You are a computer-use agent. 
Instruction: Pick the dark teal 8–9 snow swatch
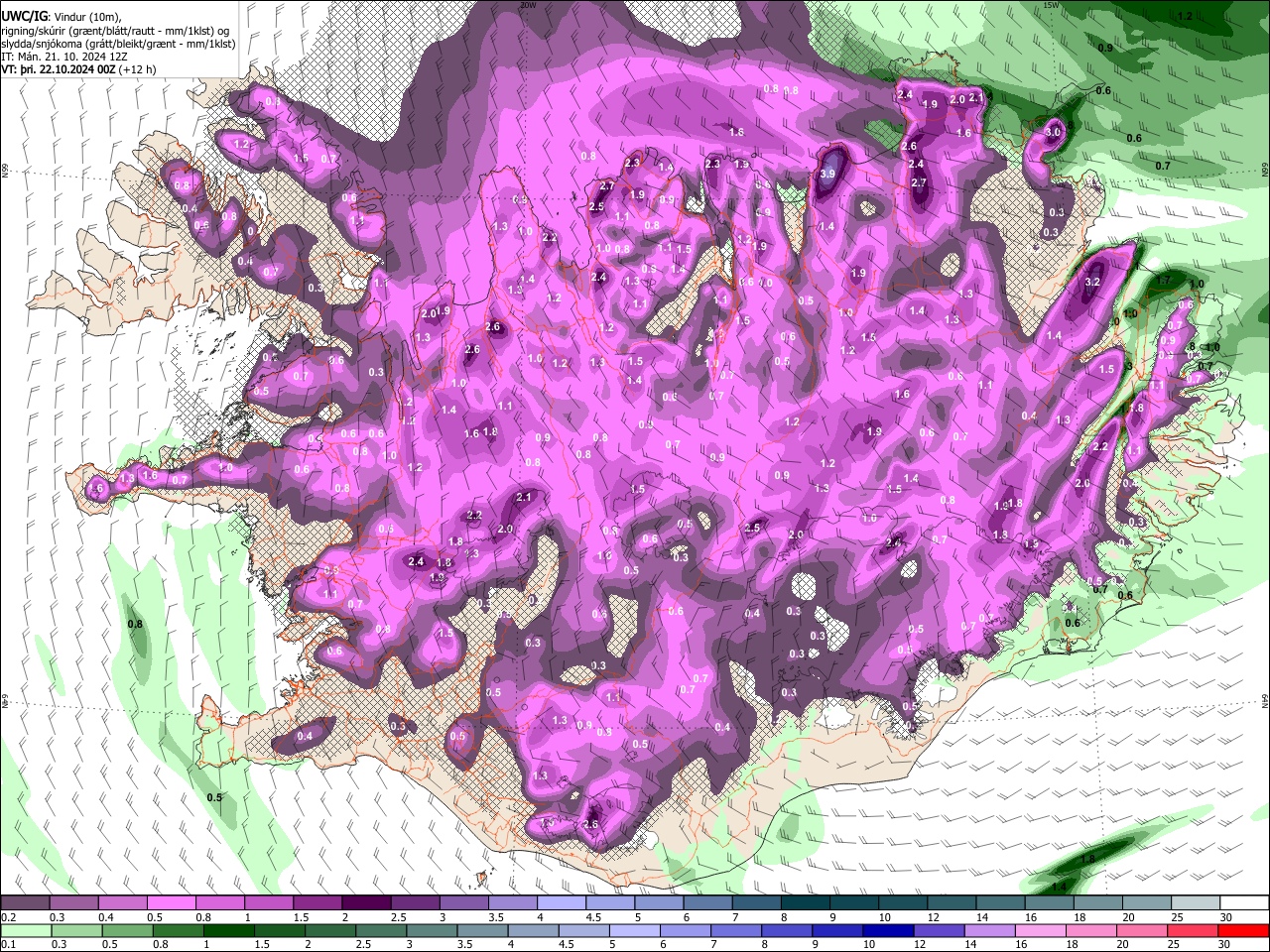[x=804, y=903]
